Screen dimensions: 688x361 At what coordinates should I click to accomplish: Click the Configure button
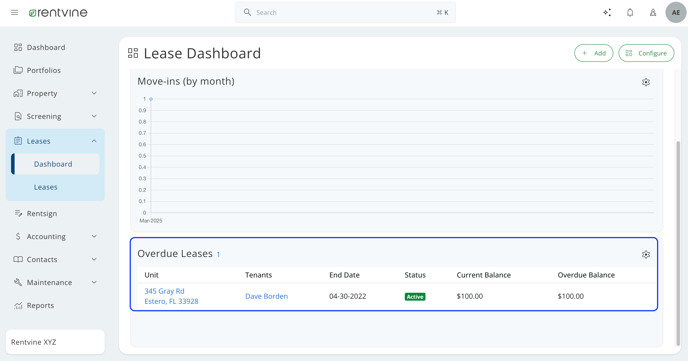[x=646, y=53]
